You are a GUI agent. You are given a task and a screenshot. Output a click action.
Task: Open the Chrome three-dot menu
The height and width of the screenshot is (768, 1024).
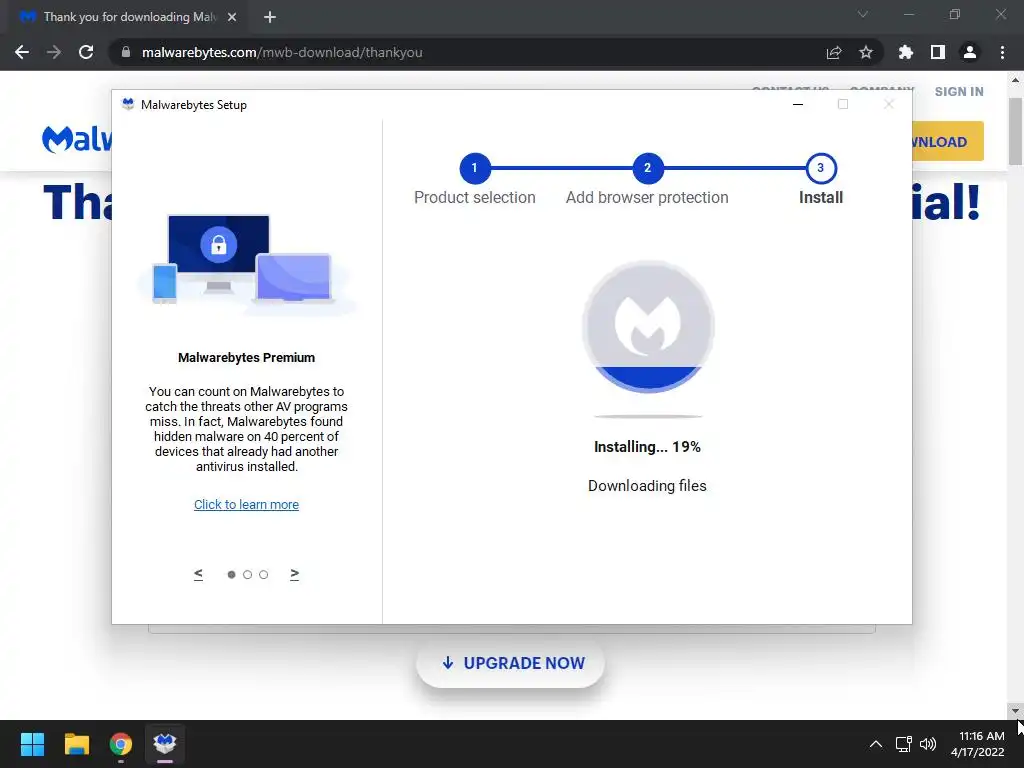(x=1002, y=52)
